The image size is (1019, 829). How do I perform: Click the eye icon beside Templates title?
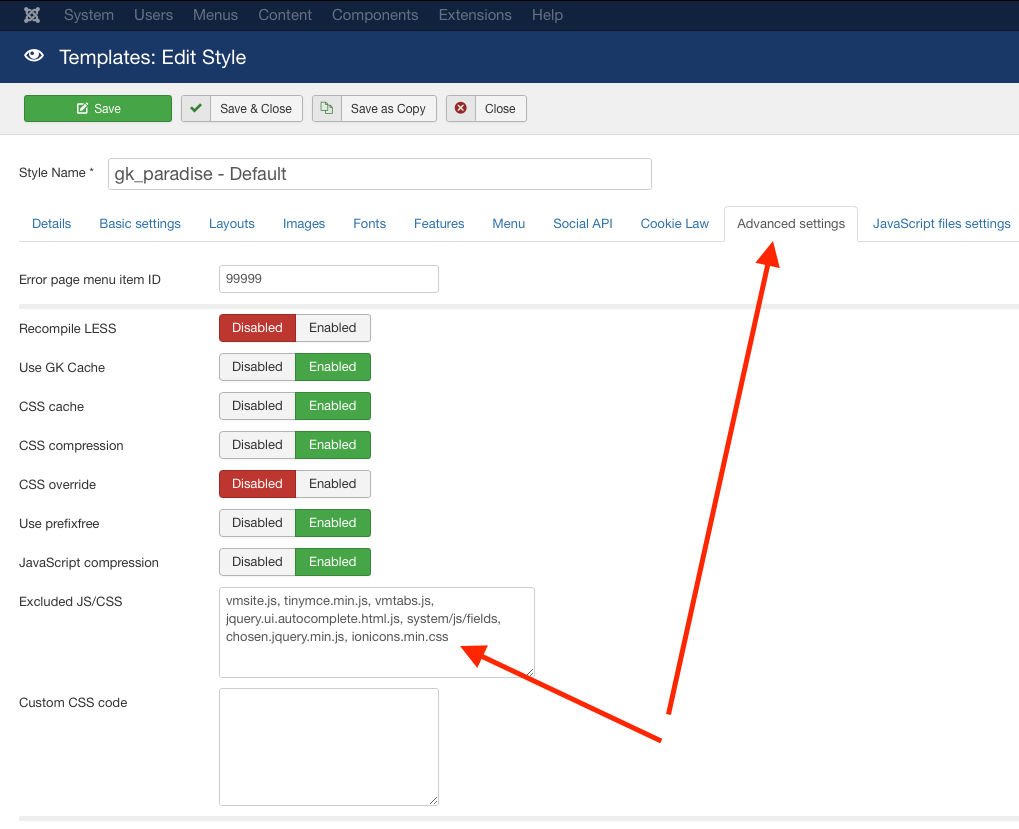pos(34,56)
